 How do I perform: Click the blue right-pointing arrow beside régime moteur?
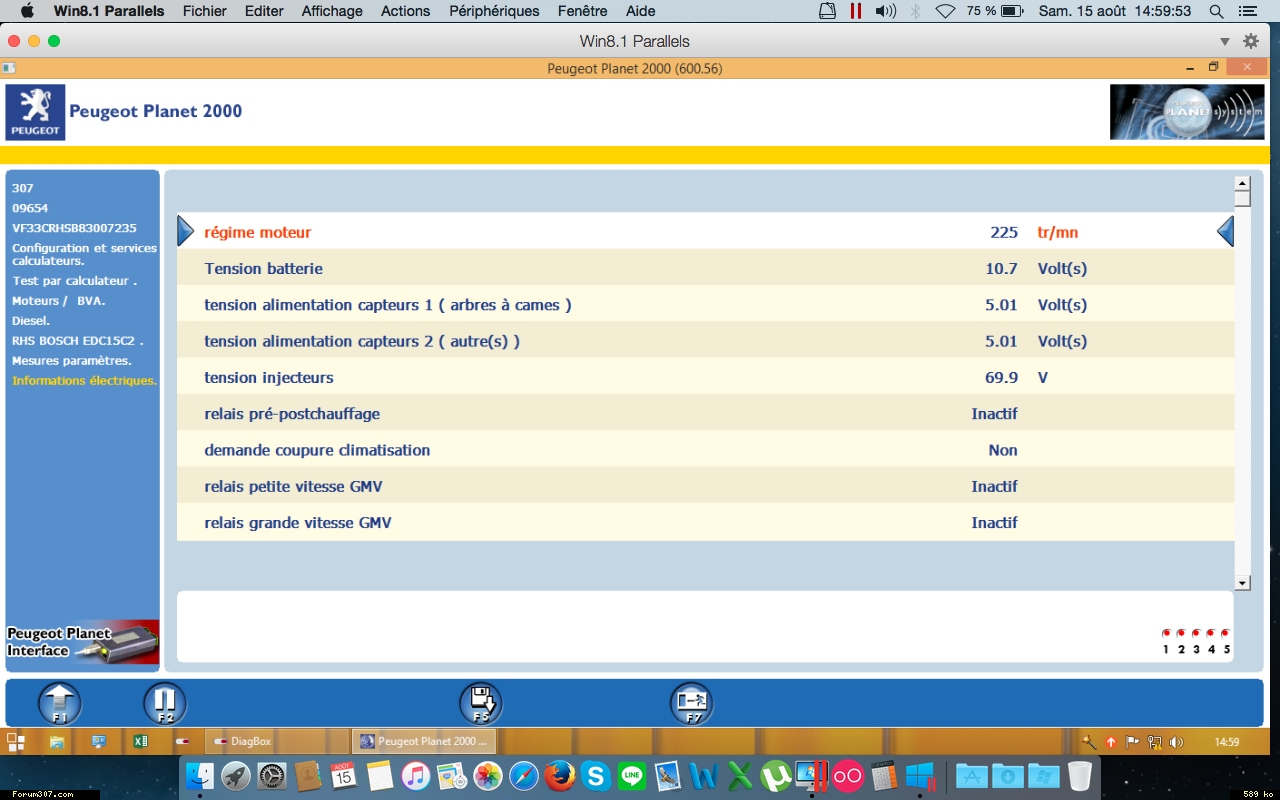(x=185, y=232)
